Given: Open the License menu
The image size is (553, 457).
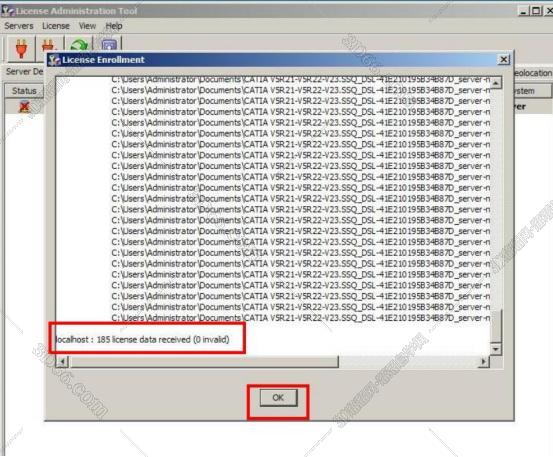Looking at the screenshot, I should tap(56, 26).
